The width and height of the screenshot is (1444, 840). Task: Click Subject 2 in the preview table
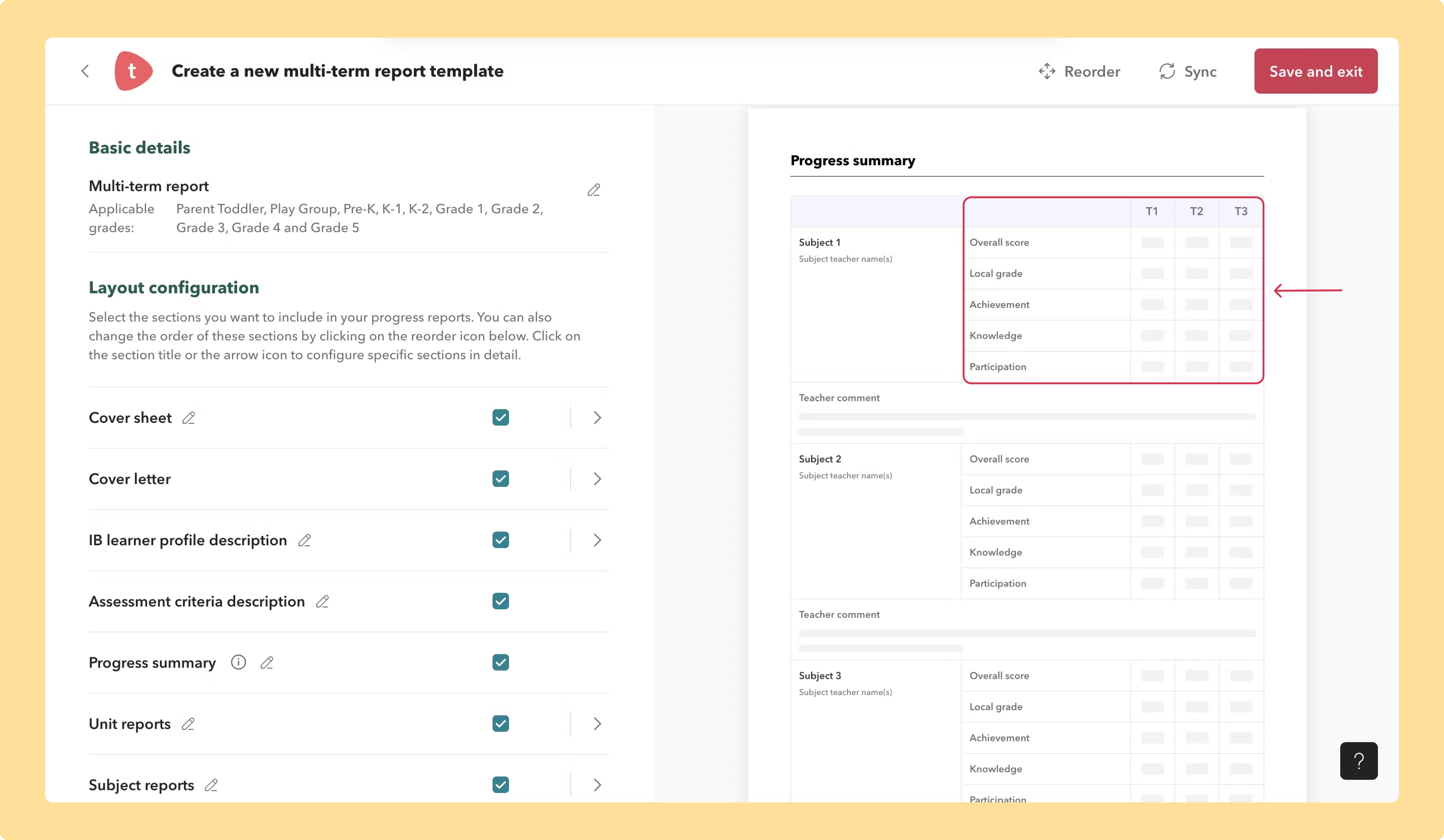[820, 459]
